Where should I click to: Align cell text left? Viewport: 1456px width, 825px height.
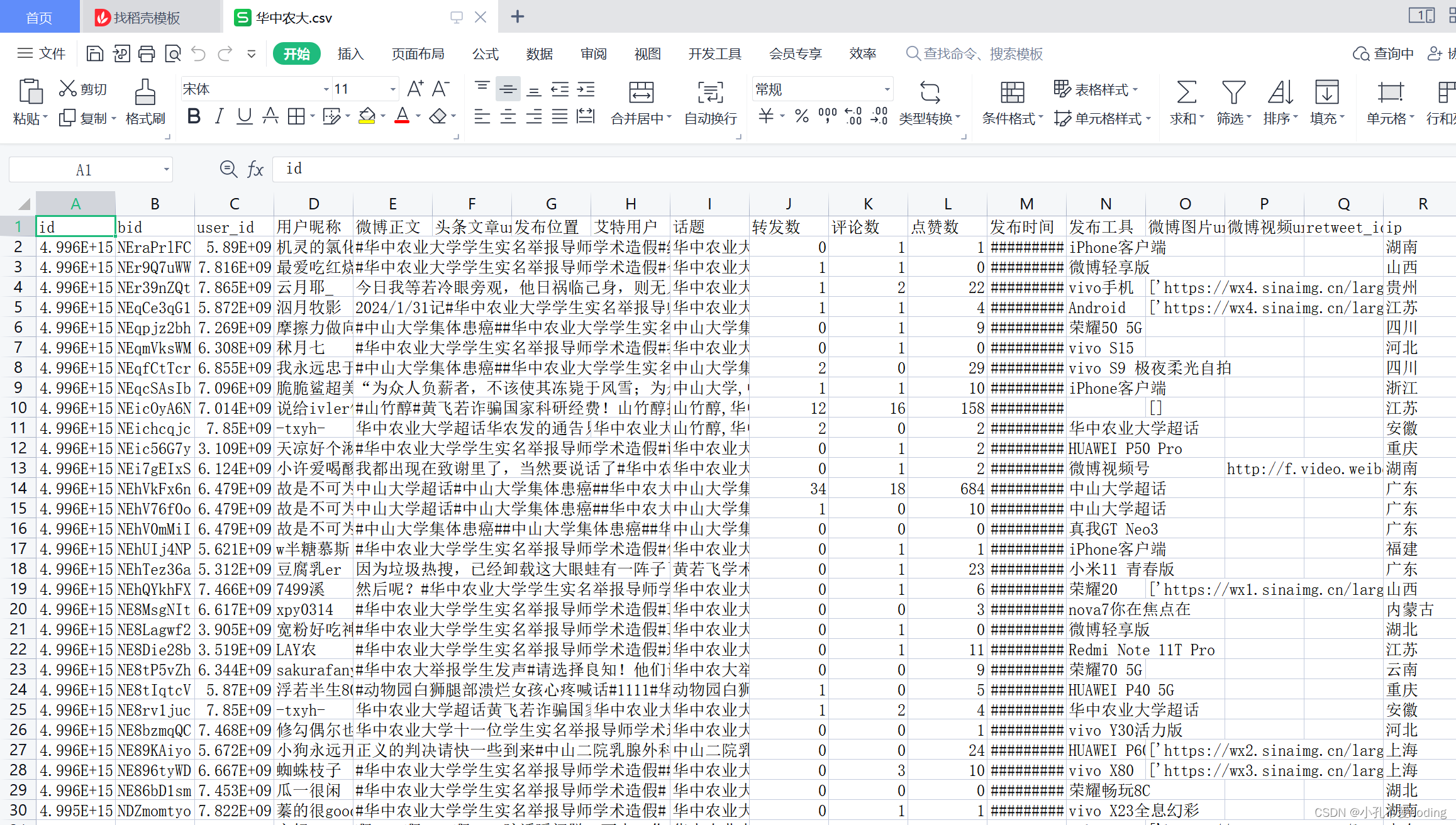[x=482, y=116]
